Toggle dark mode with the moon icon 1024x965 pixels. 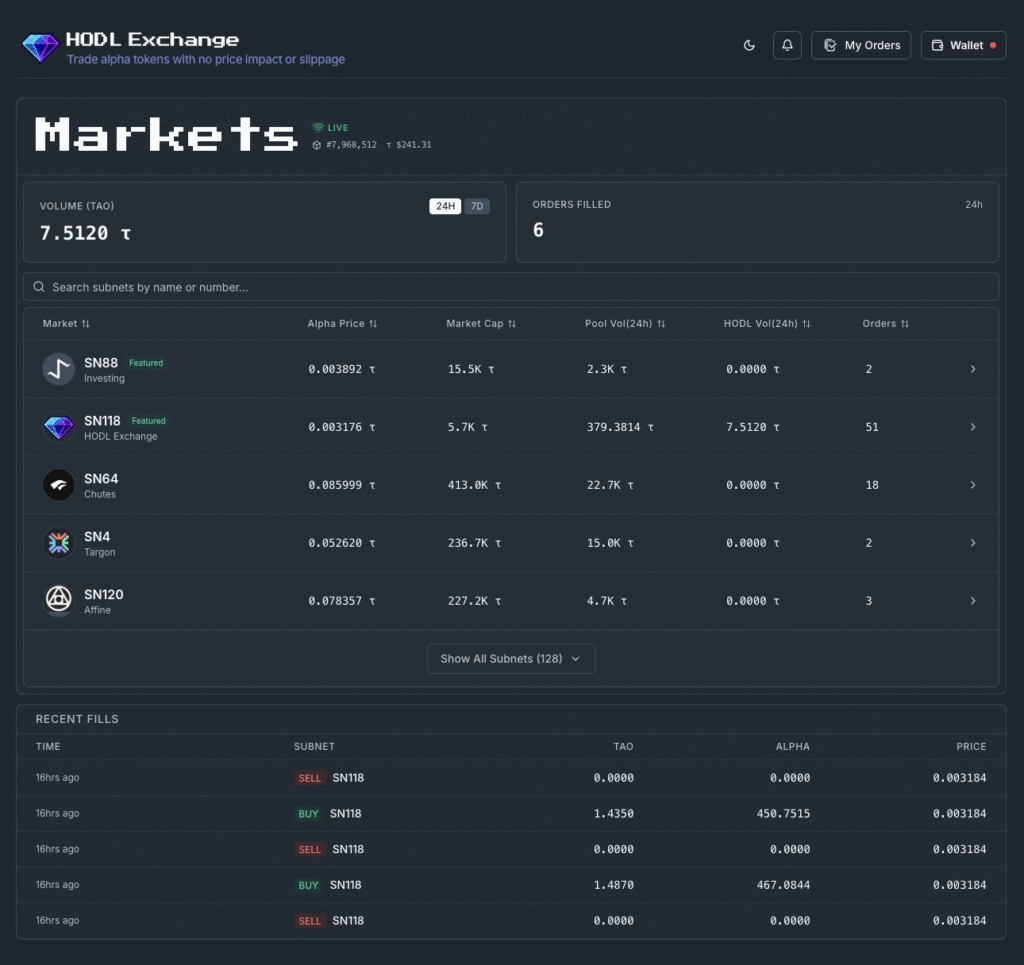coord(749,45)
